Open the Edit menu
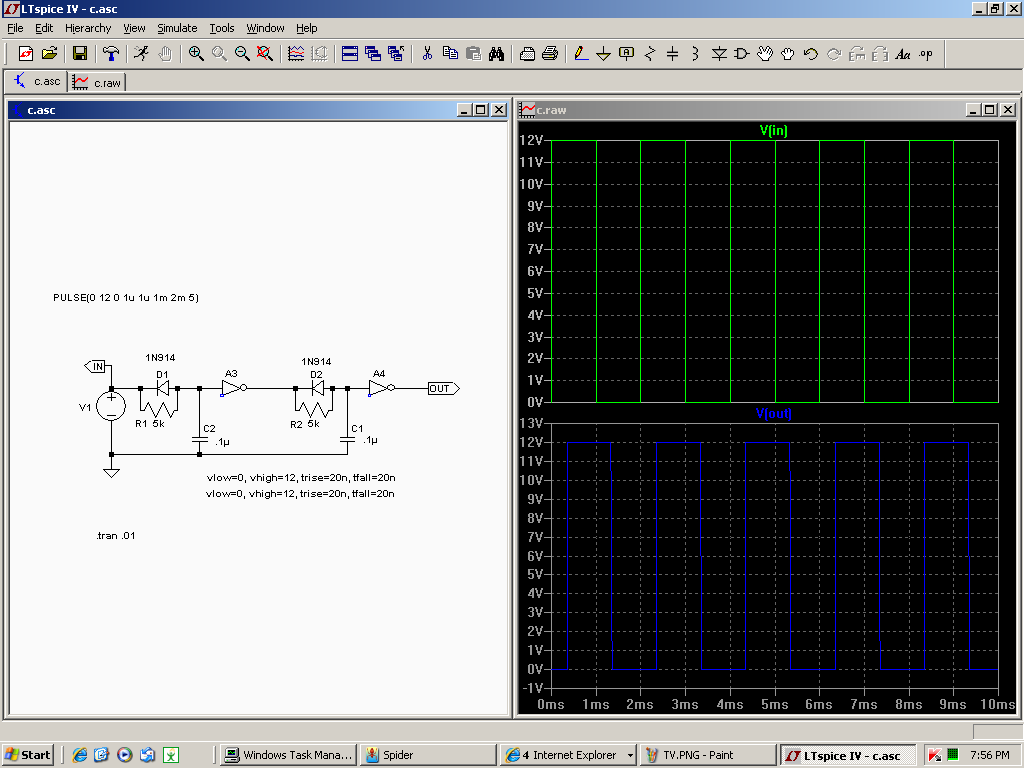The width and height of the screenshot is (1024, 768). [x=44, y=28]
